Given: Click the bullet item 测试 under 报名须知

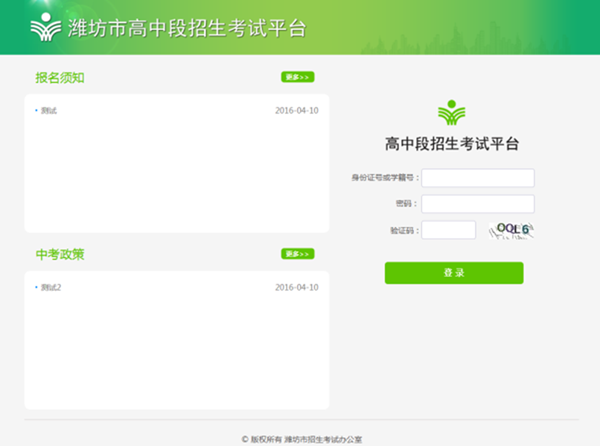Looking at the screenshot, I should [49, 111].
